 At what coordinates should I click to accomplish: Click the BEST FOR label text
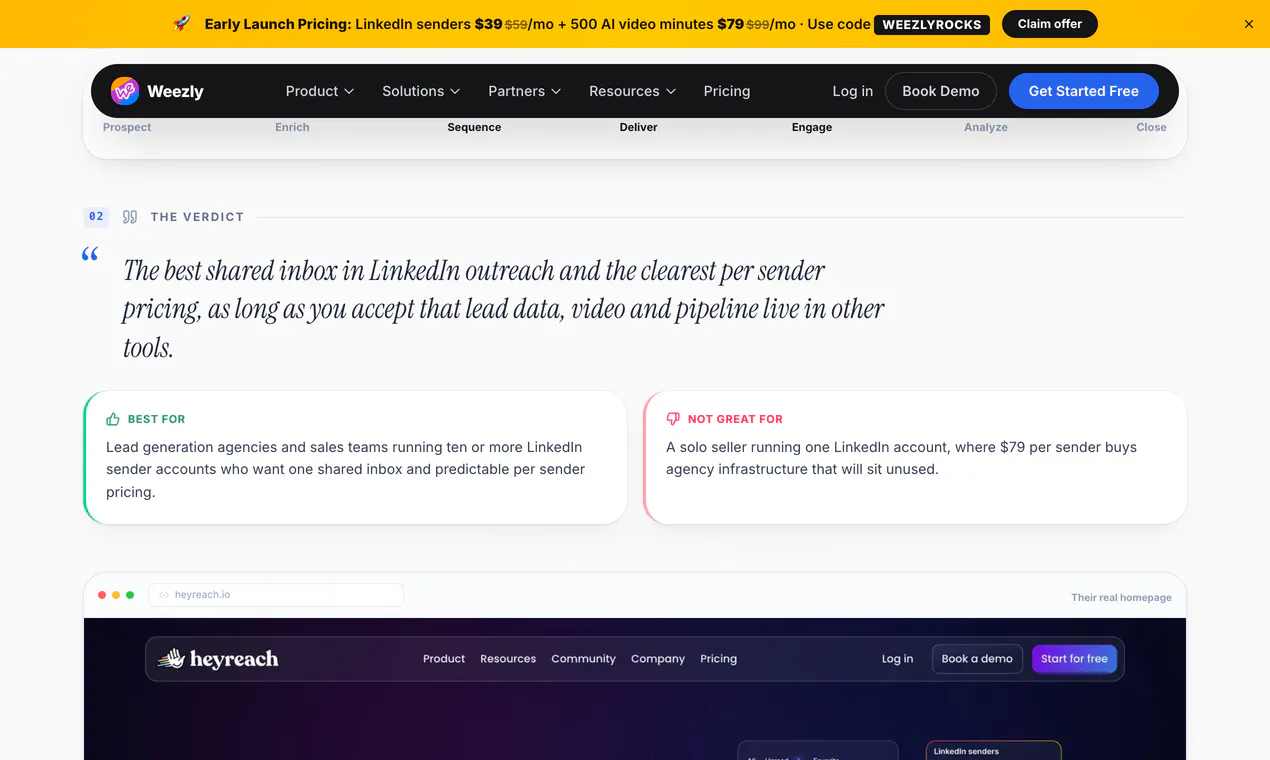click(x=156, y=419)
